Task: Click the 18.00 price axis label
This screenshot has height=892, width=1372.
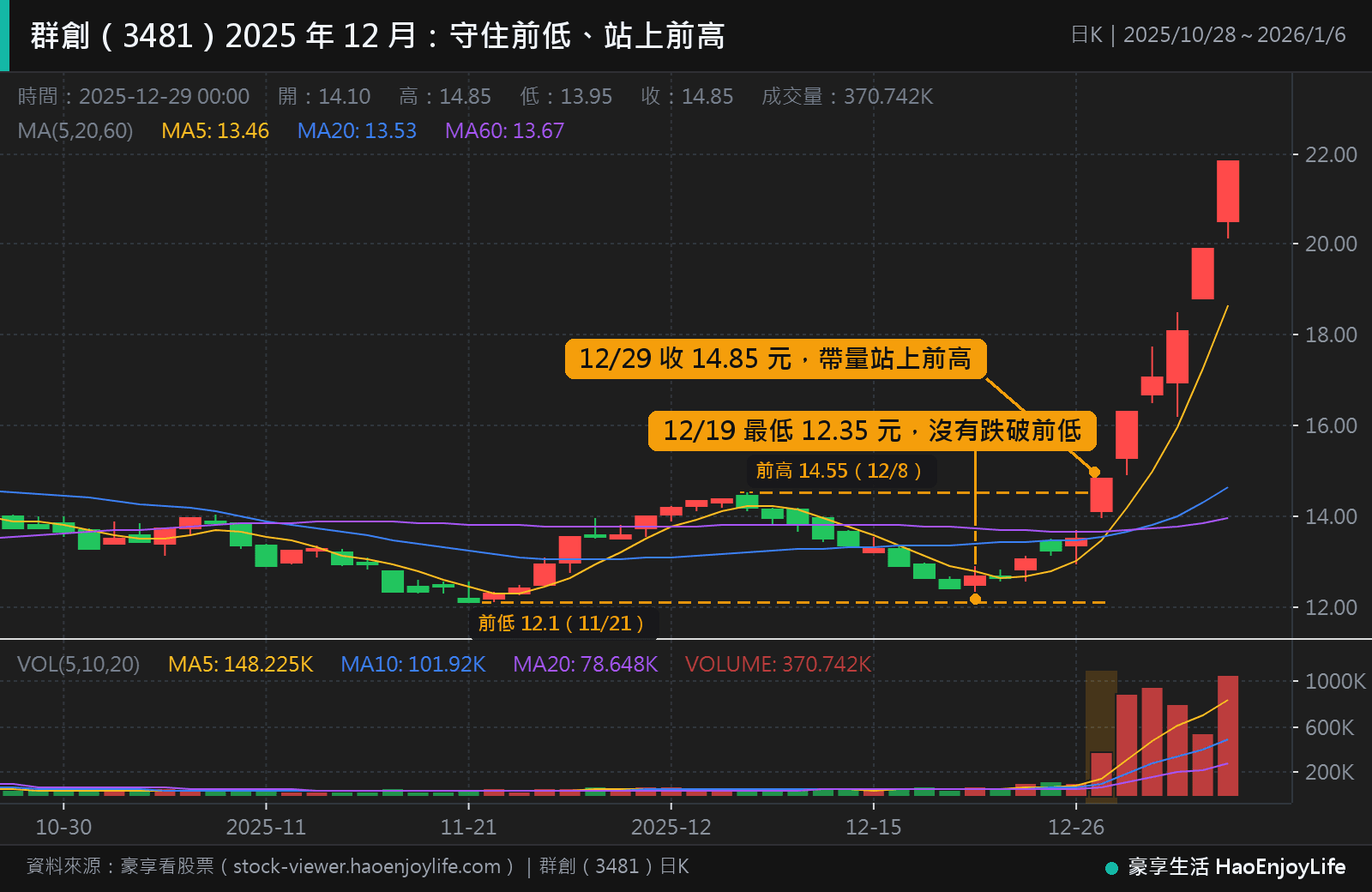Action: point(1331,334)
